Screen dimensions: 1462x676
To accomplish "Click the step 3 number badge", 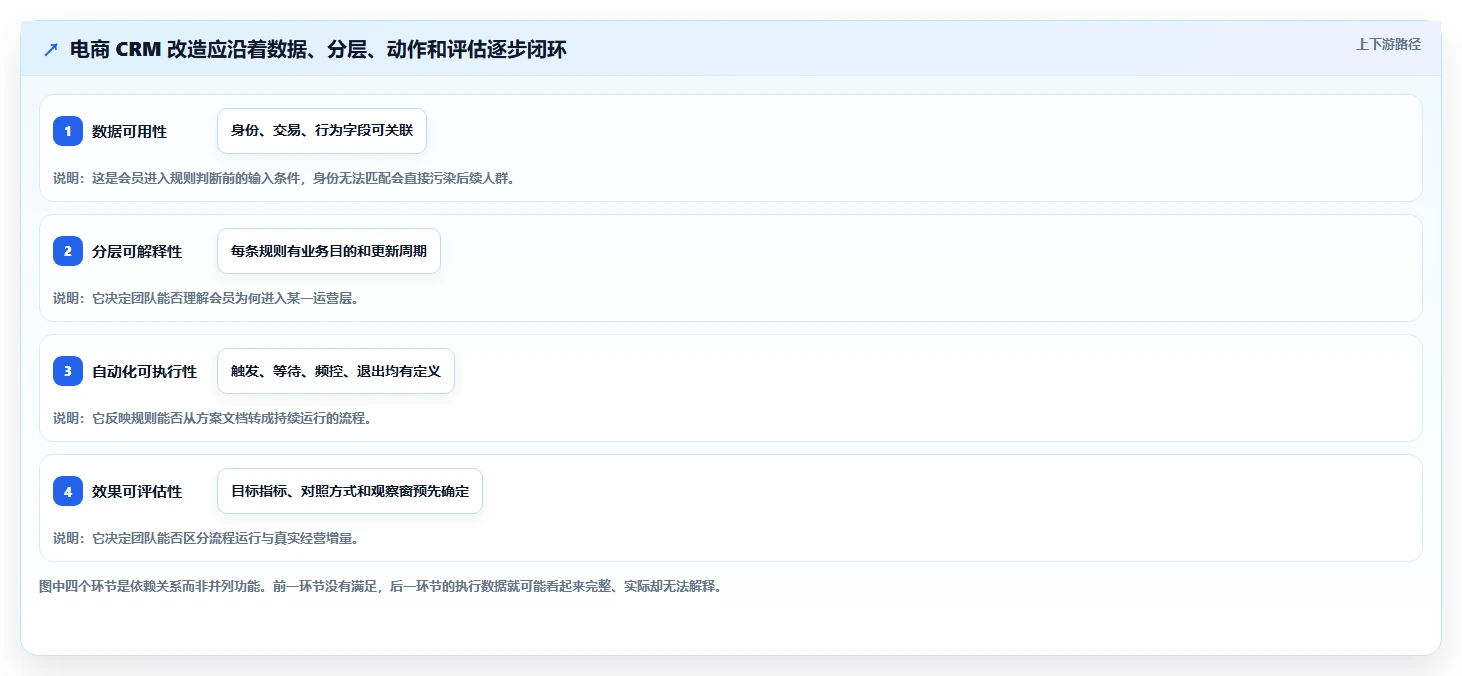I will coord(68,371).
